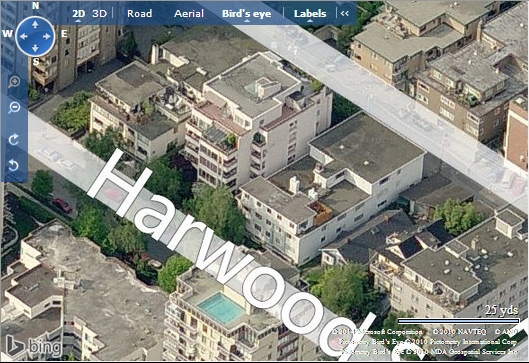Pan the map north with the up arrow
529x363 pixels.
(35, 24)
